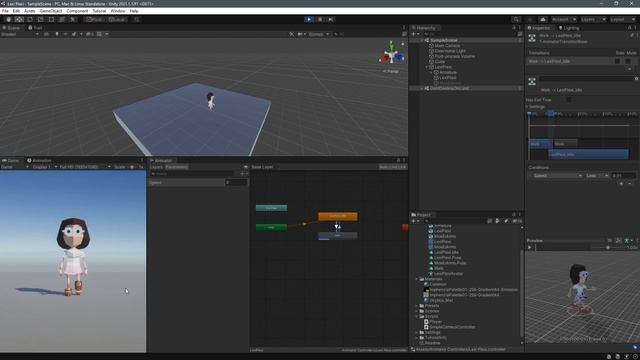Adjust the preview speed slider
Image resolution: width=640 pixels, height=360 pixels.
[608, 247]
